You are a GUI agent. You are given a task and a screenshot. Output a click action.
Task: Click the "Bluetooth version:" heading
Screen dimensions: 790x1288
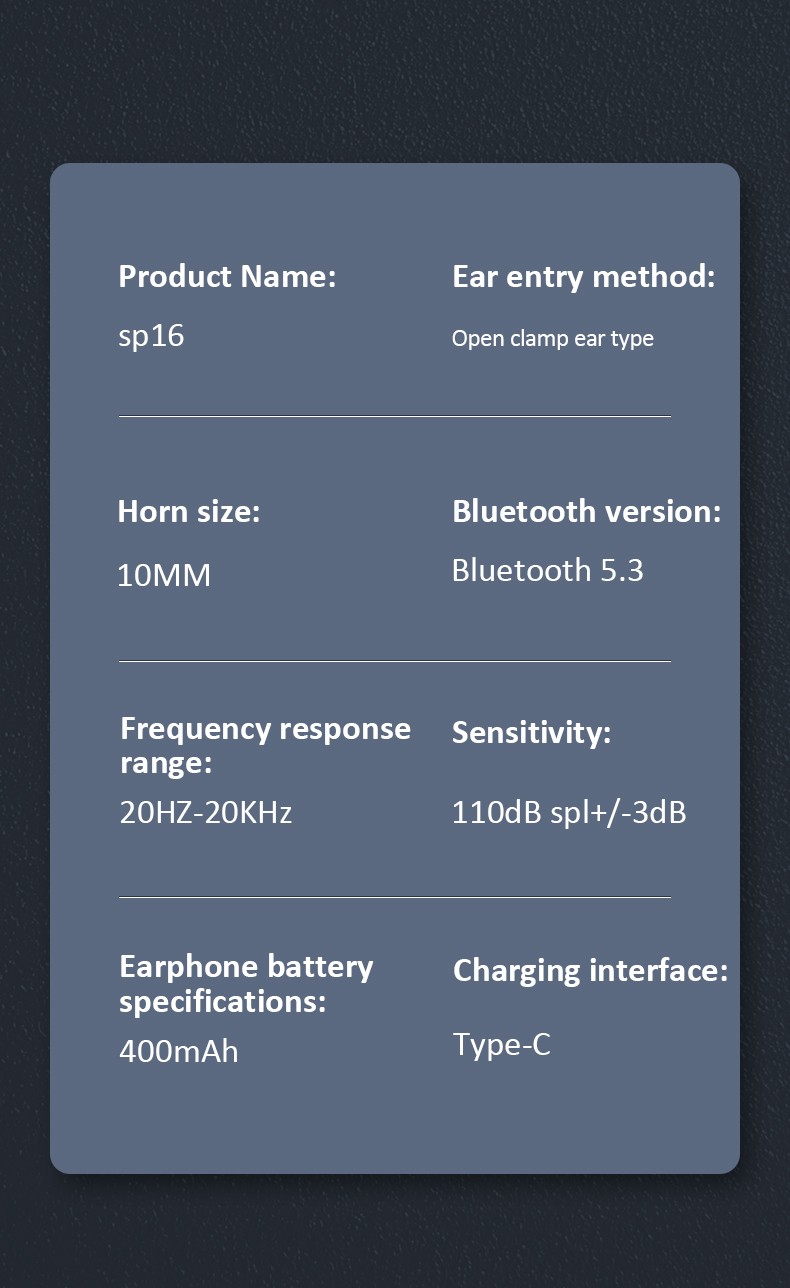click(x=586, y=511)
